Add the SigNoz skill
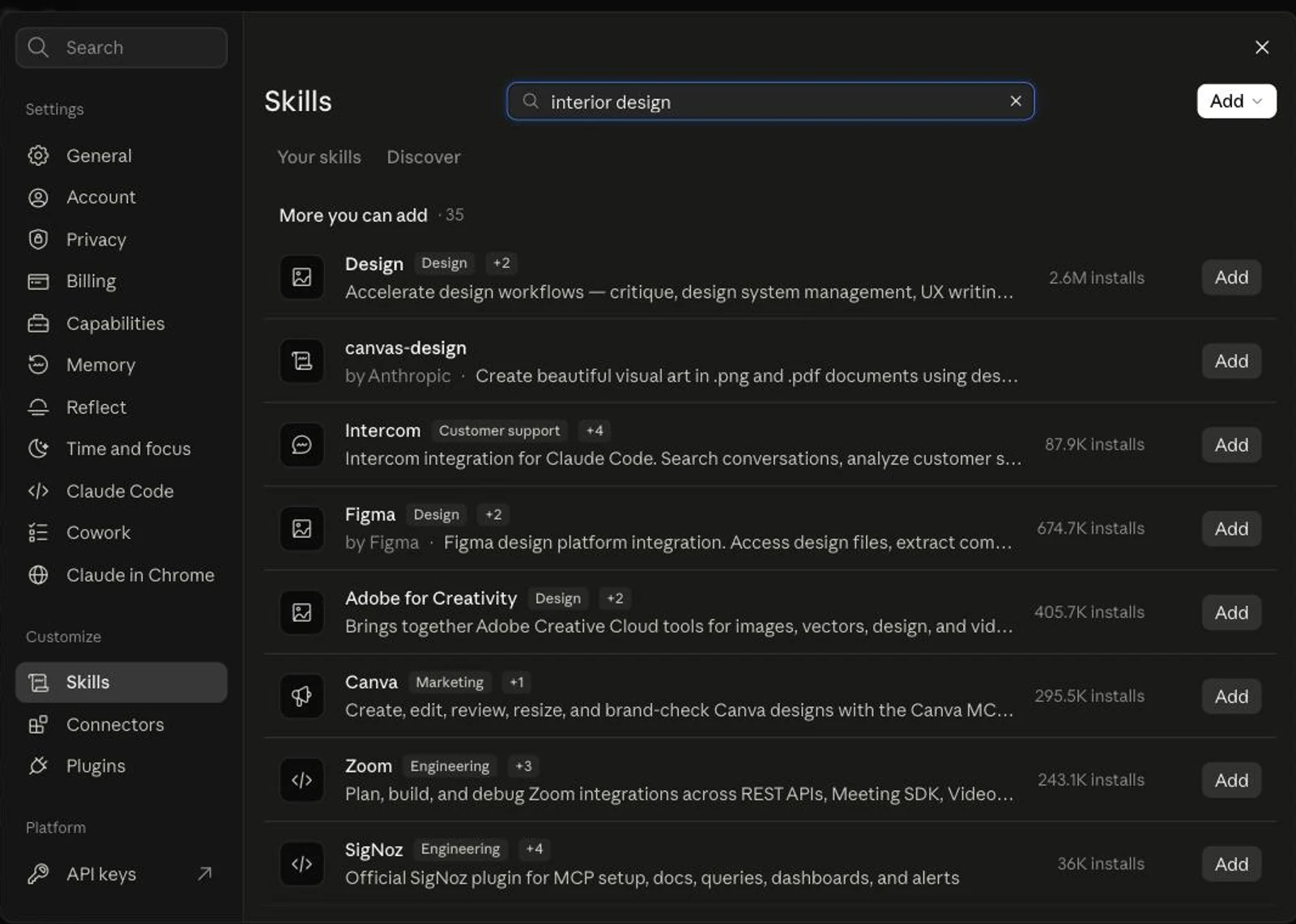This screenshot has width=1296, height=924. pos(1231,864)
